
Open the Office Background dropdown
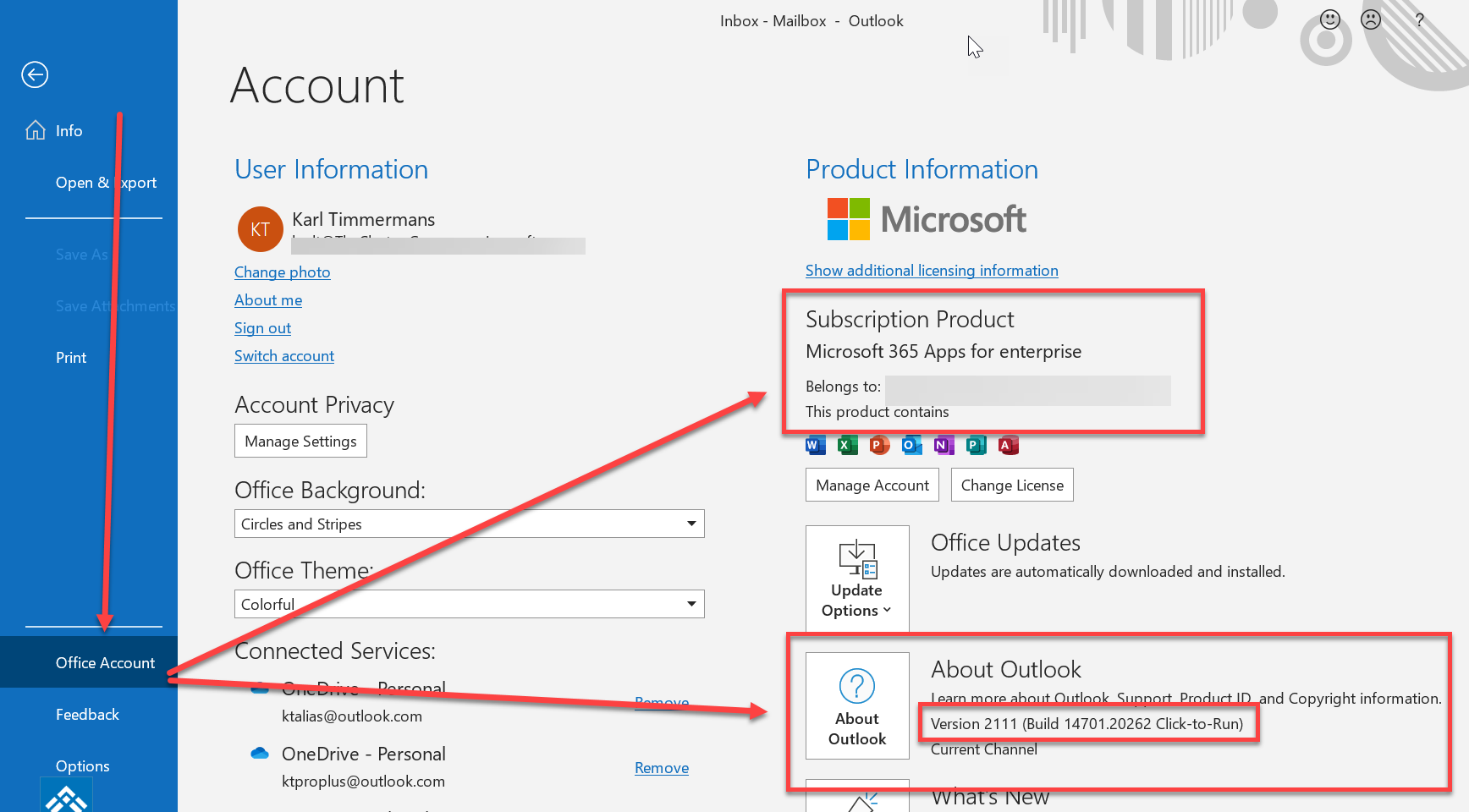[469, 524]
